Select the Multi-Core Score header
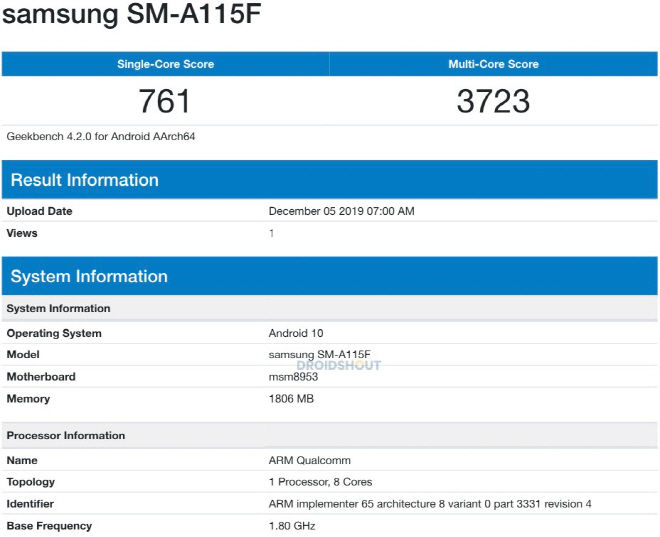 coord(493,64)
